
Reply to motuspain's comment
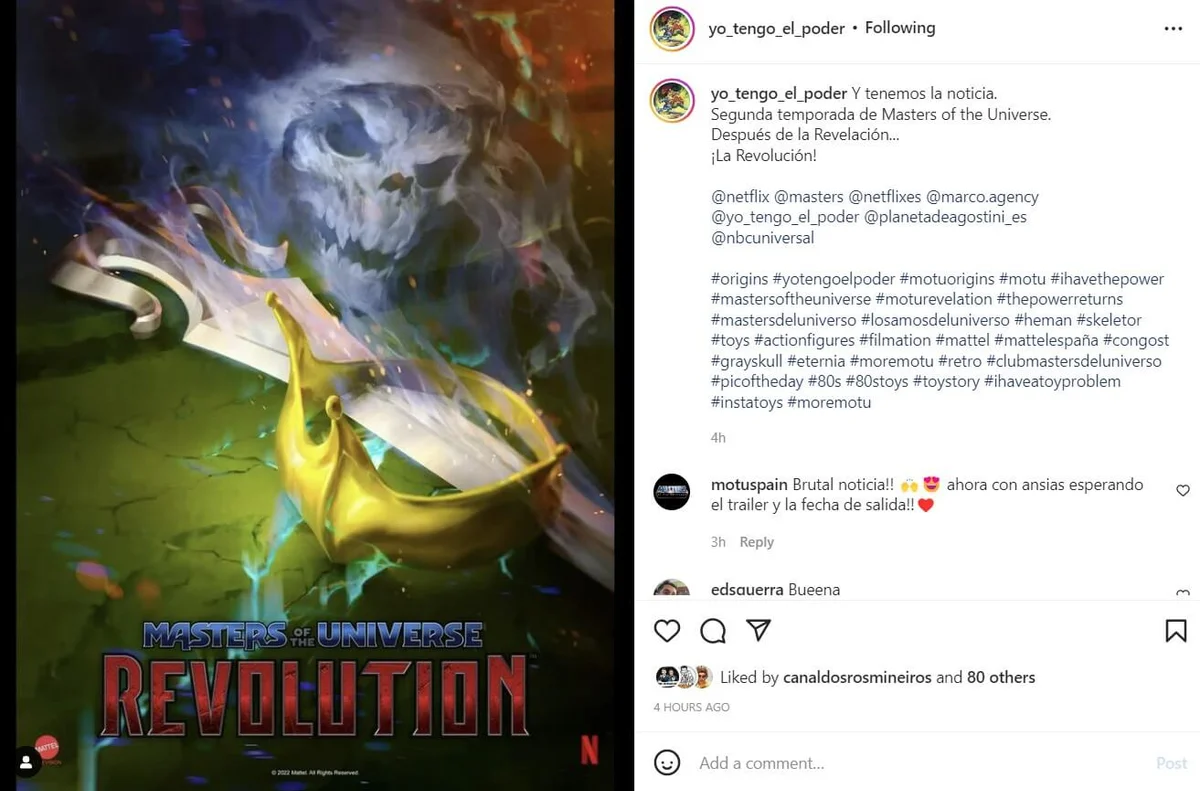757,541
